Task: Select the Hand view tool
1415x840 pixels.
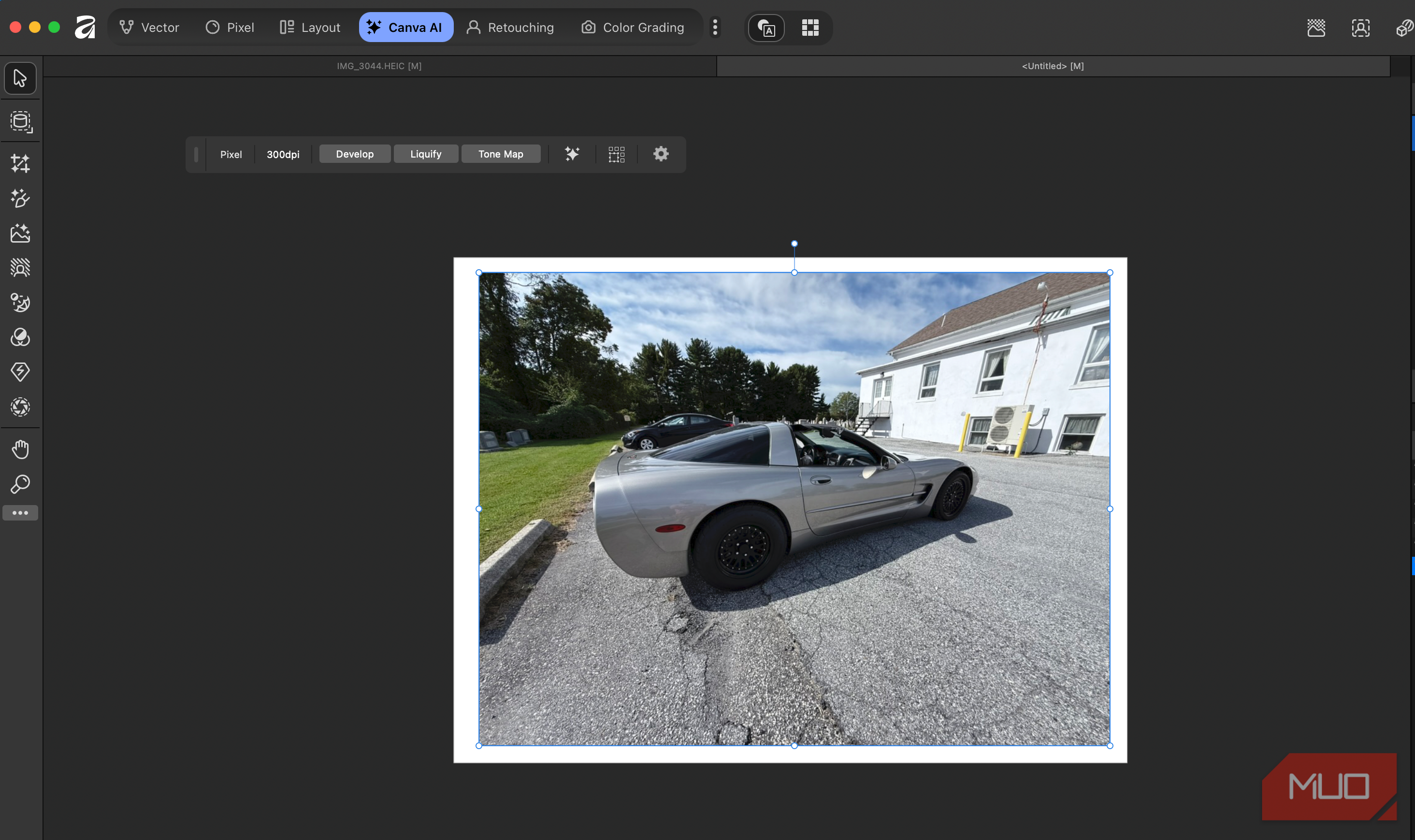Action: [20, 449]
